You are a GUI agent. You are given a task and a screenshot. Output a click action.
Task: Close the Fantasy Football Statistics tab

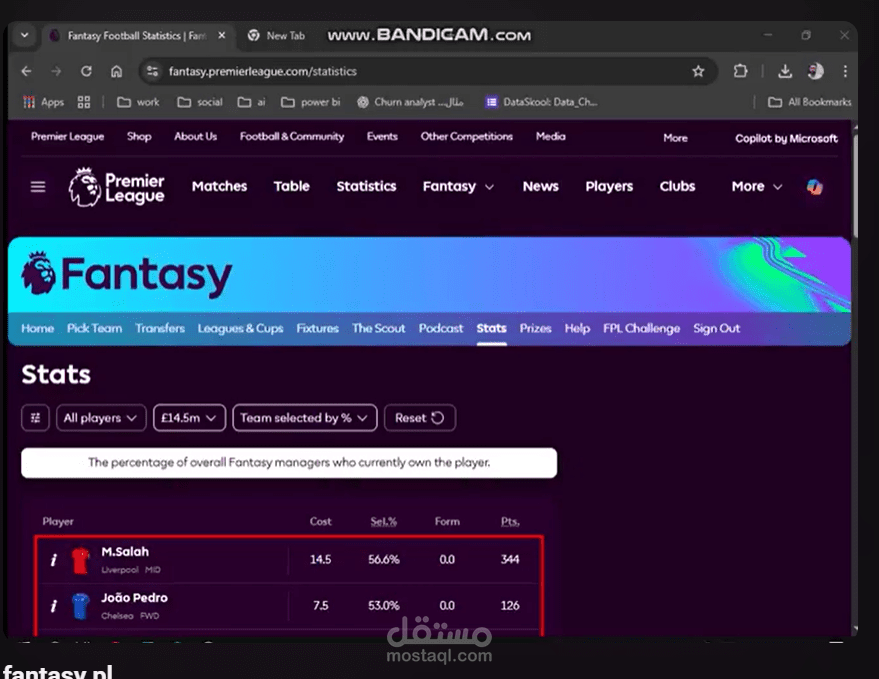coord(221,35)
